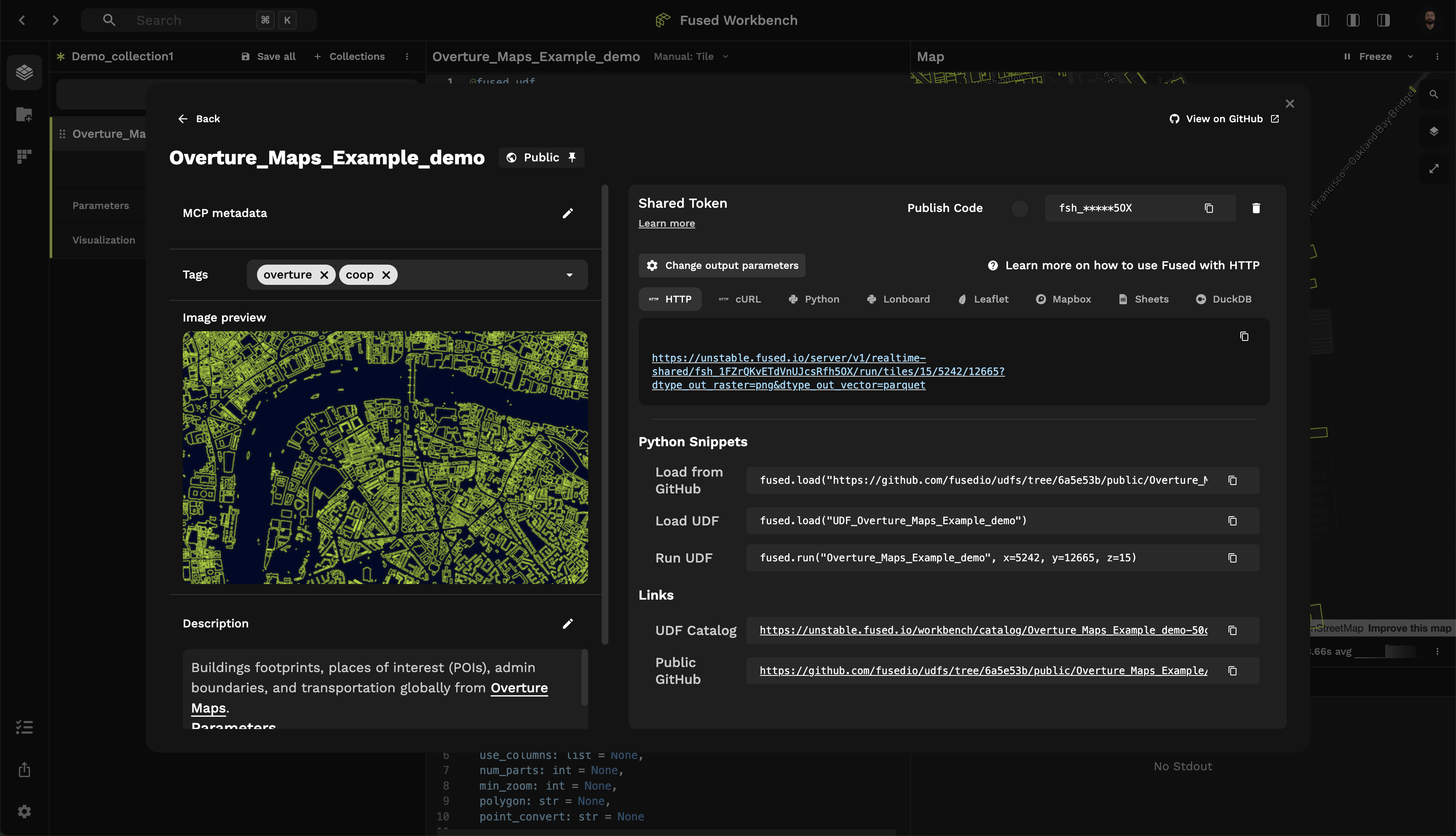
Task: Copy the UDF Catalog link
Action: pyautogui.click(x=1232, y=630)
